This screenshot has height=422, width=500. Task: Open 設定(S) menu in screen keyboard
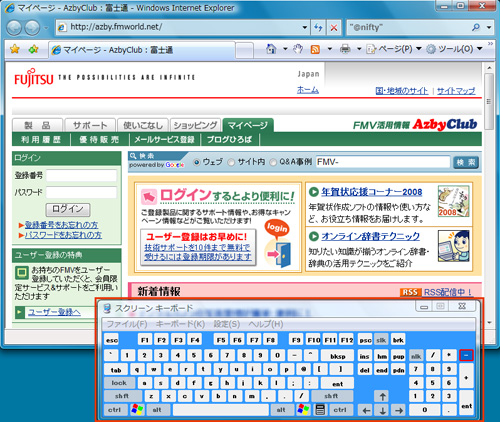[x=227, y=324]
